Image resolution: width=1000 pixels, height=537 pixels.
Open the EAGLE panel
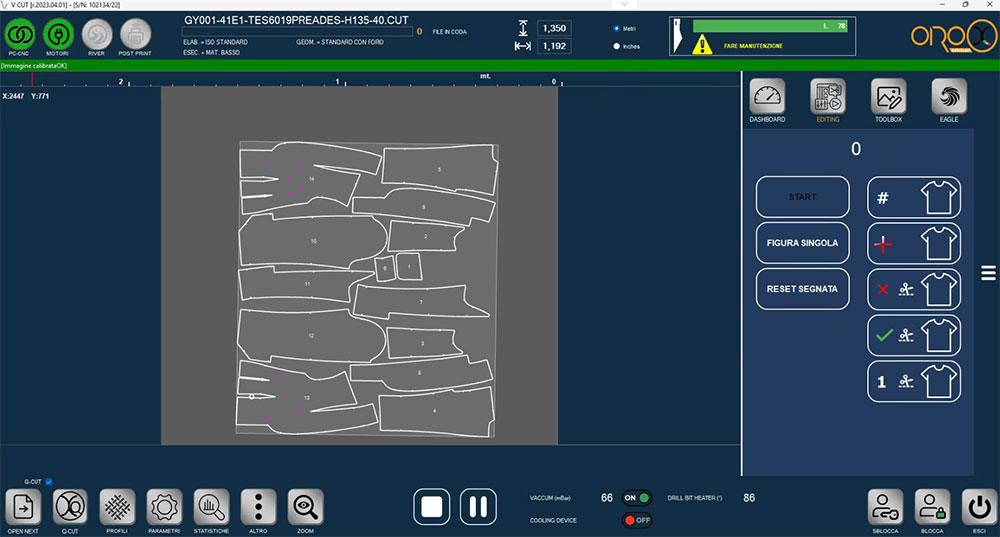(949, 96)
